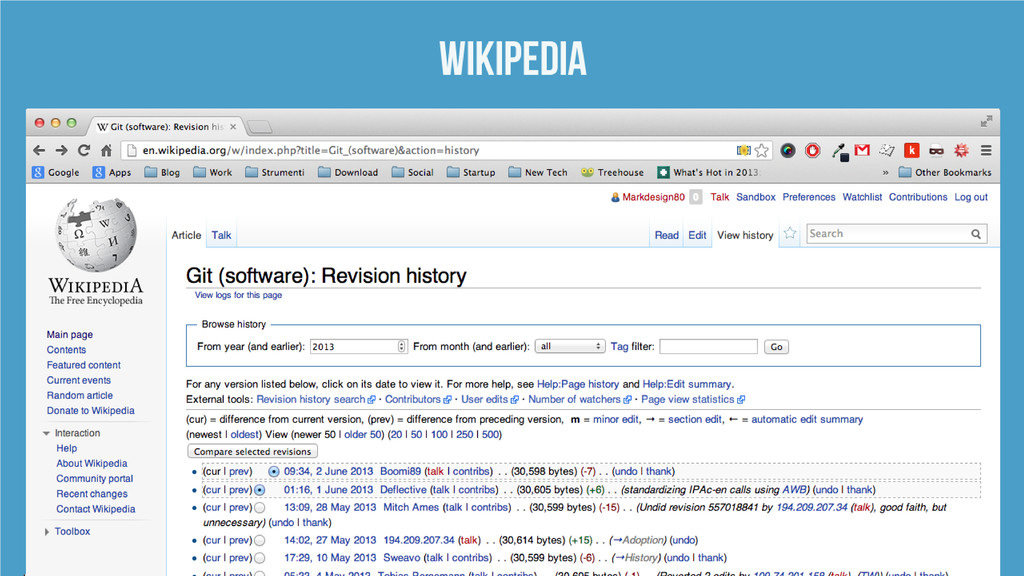Click the yellow translate-style icon in address bar
1024x576 pixels.
[x=743, y=150]
